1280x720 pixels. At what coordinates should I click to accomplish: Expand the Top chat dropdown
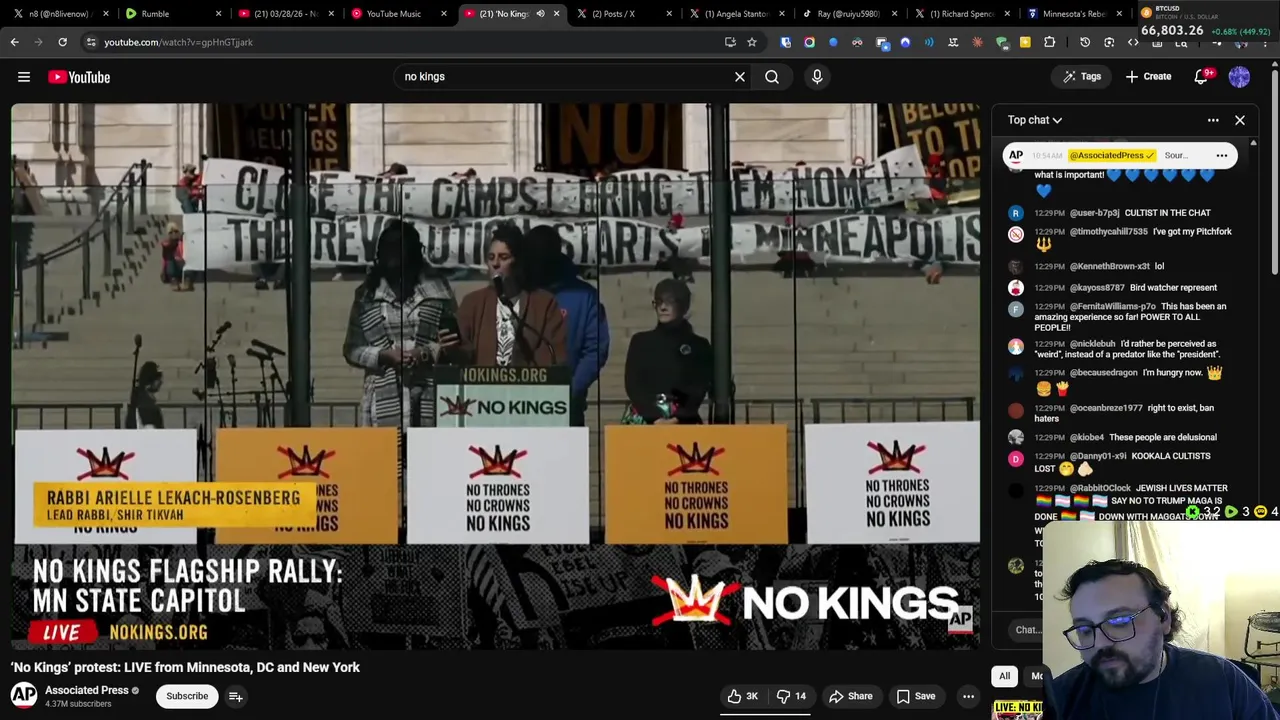1035,120
